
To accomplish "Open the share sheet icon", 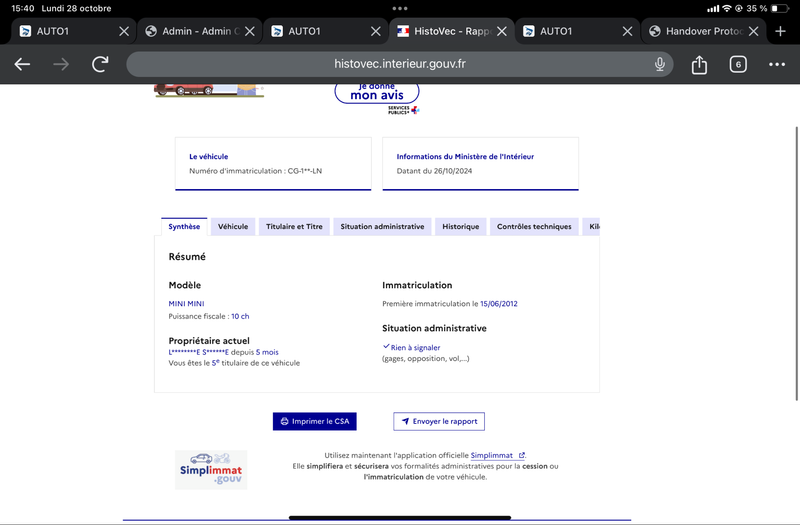I will (699, 65).
